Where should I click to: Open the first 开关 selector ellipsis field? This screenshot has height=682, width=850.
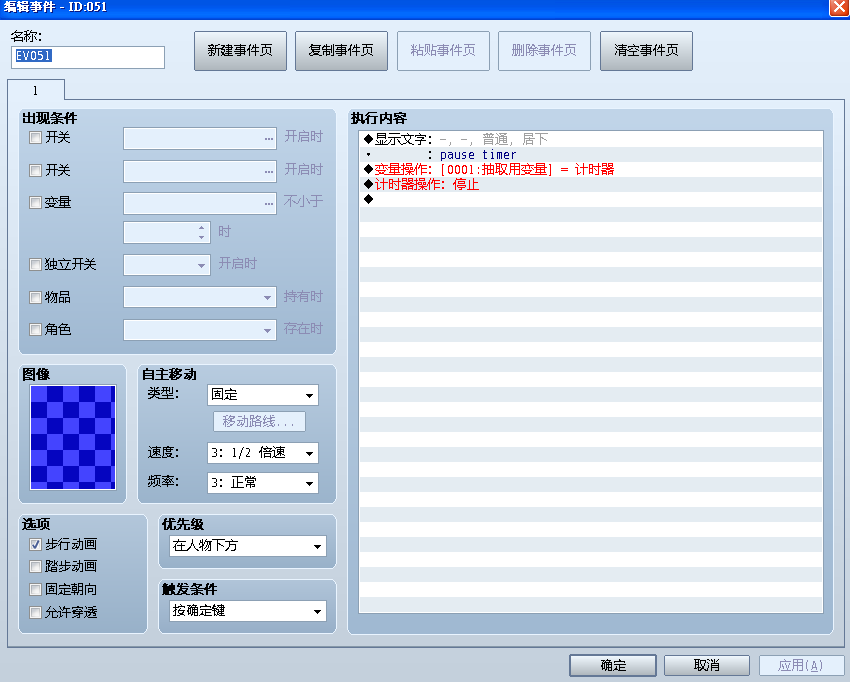coord(200,139)
